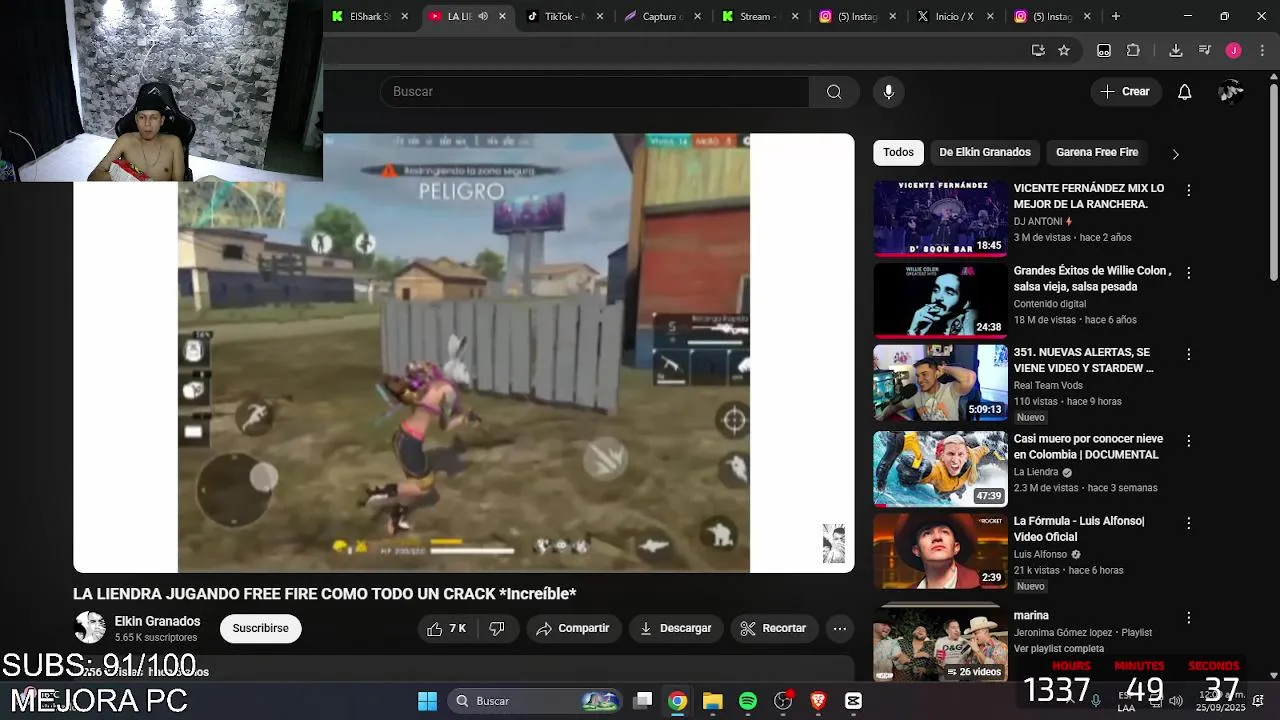Open OBS Studio from the taskbar

(783, 701)
